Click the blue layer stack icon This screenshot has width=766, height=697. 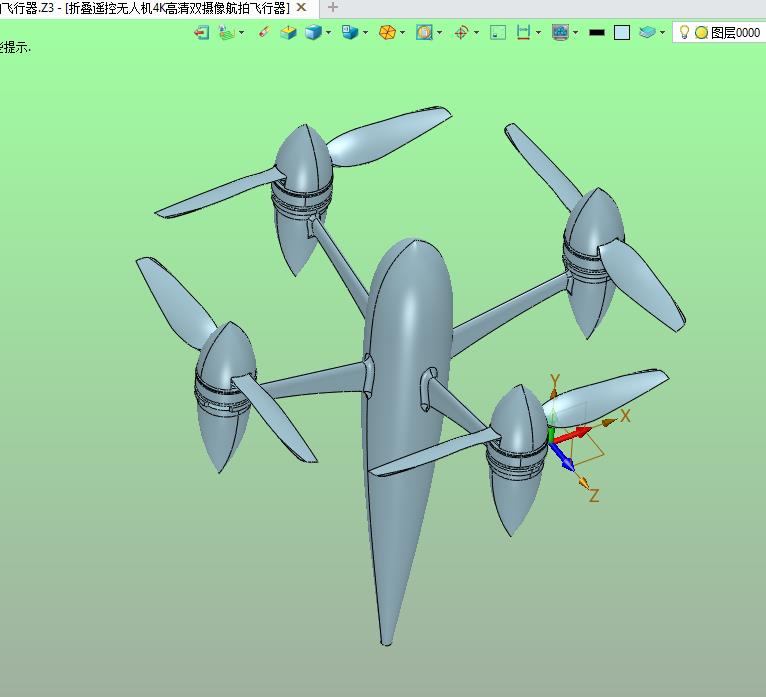click(x=647, y=33)
